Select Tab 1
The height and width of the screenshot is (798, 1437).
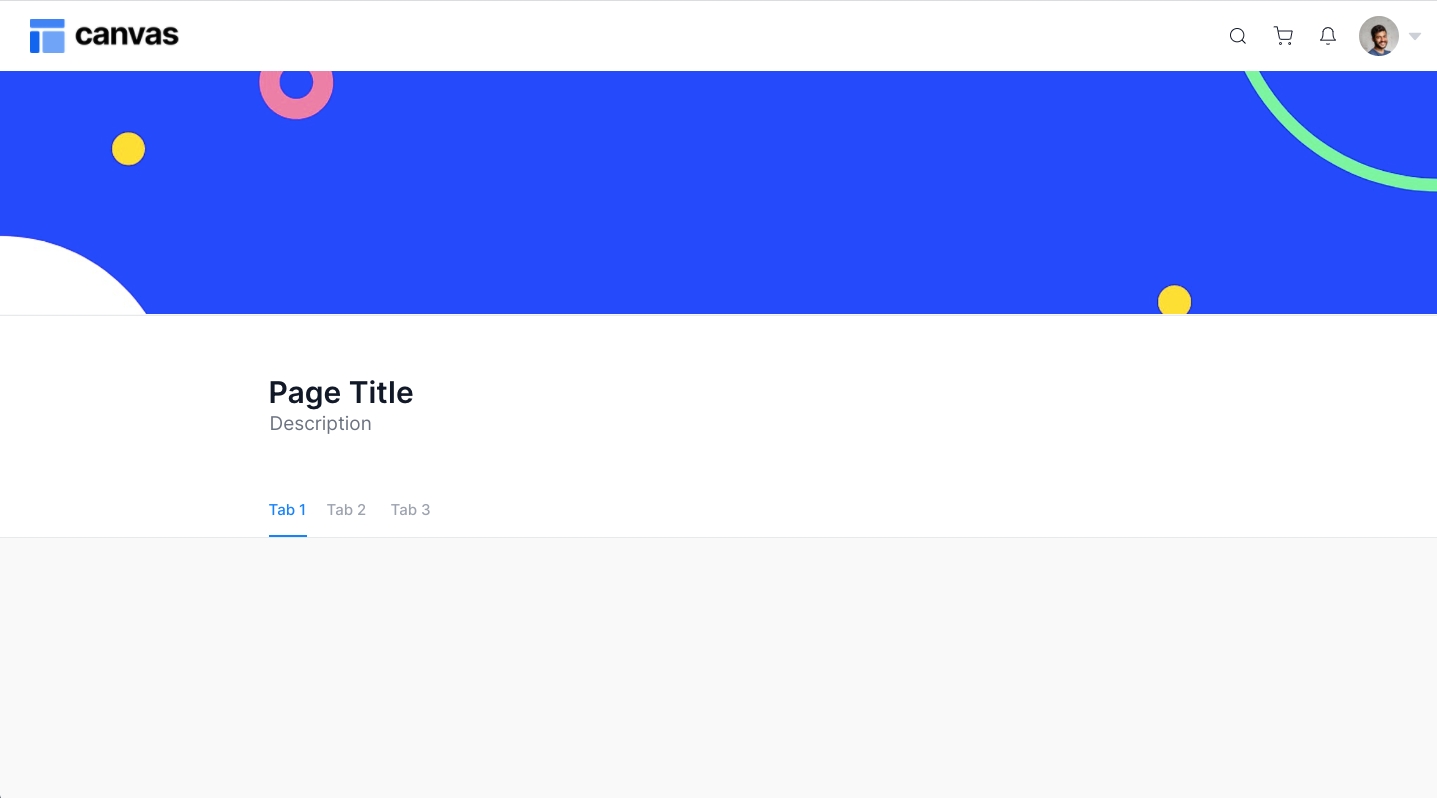click(287, 510)
